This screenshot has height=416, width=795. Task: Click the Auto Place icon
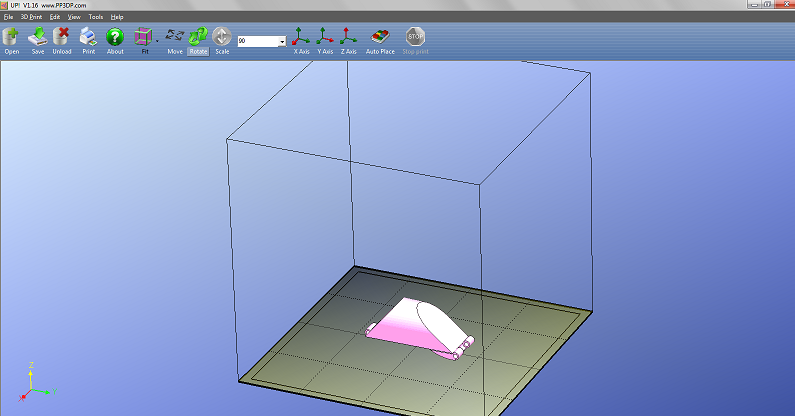click(380, 41)
